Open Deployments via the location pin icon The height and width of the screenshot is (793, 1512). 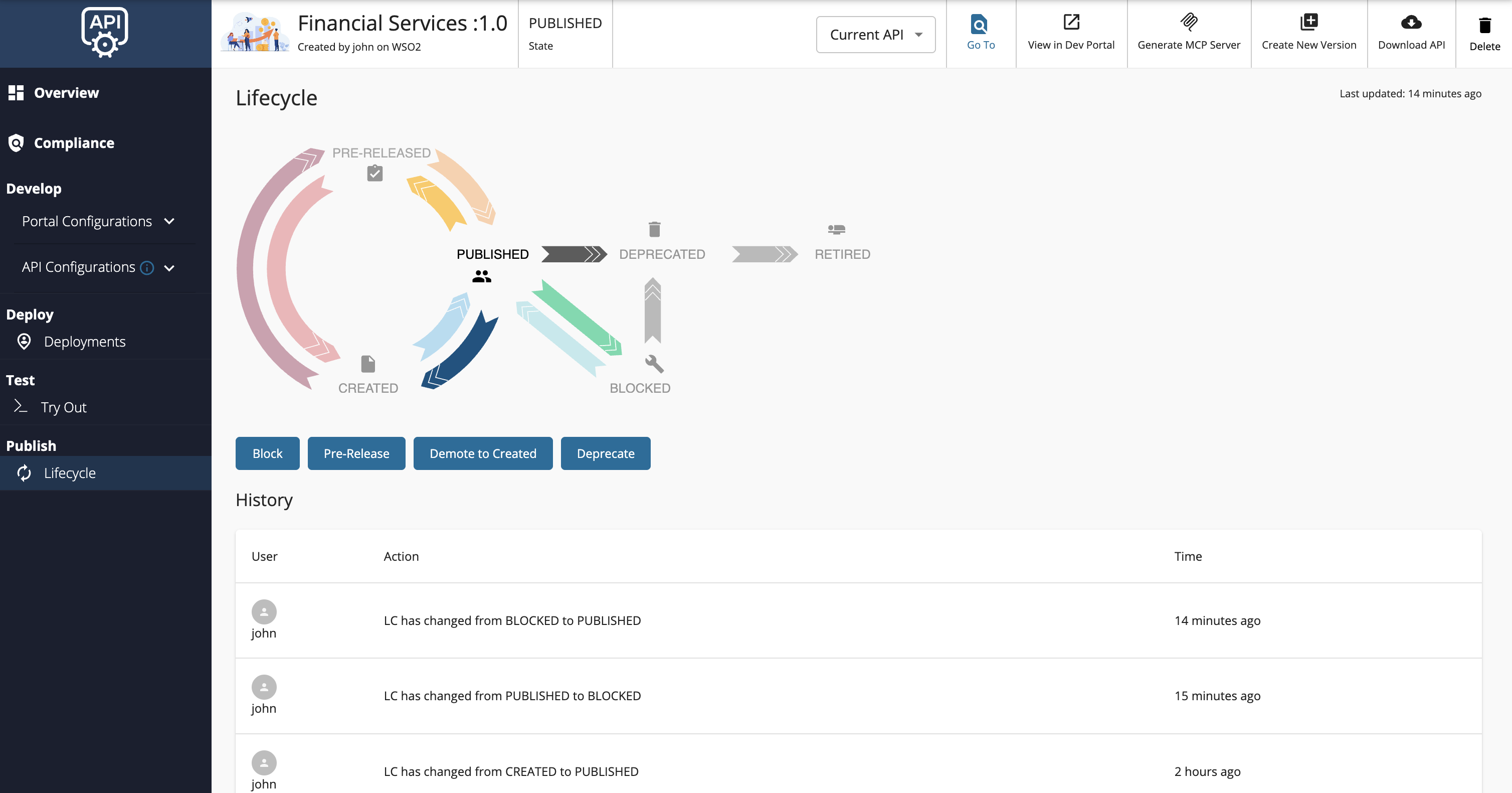[24, 341]
